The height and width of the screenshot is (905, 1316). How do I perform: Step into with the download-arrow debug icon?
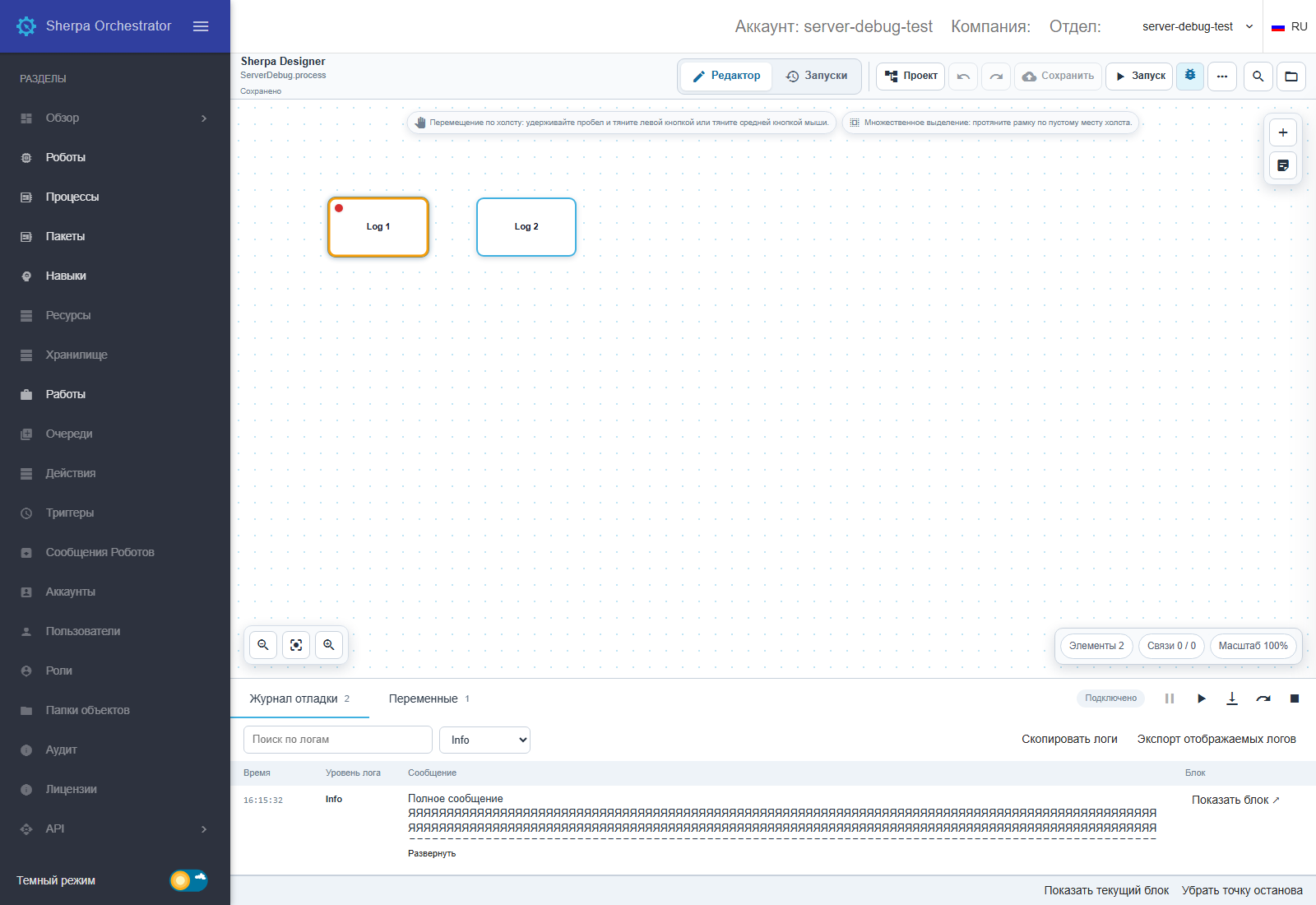[x=1232, y=698]
